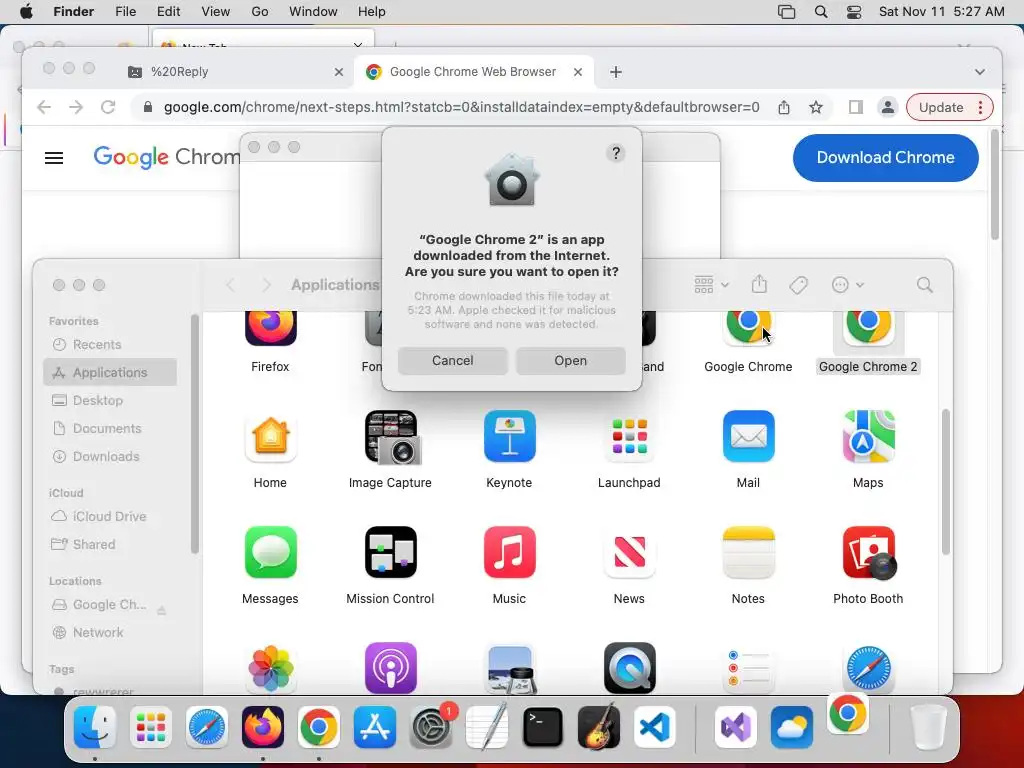Toggle Chrome's side panel icon

(x=856, y=107)
